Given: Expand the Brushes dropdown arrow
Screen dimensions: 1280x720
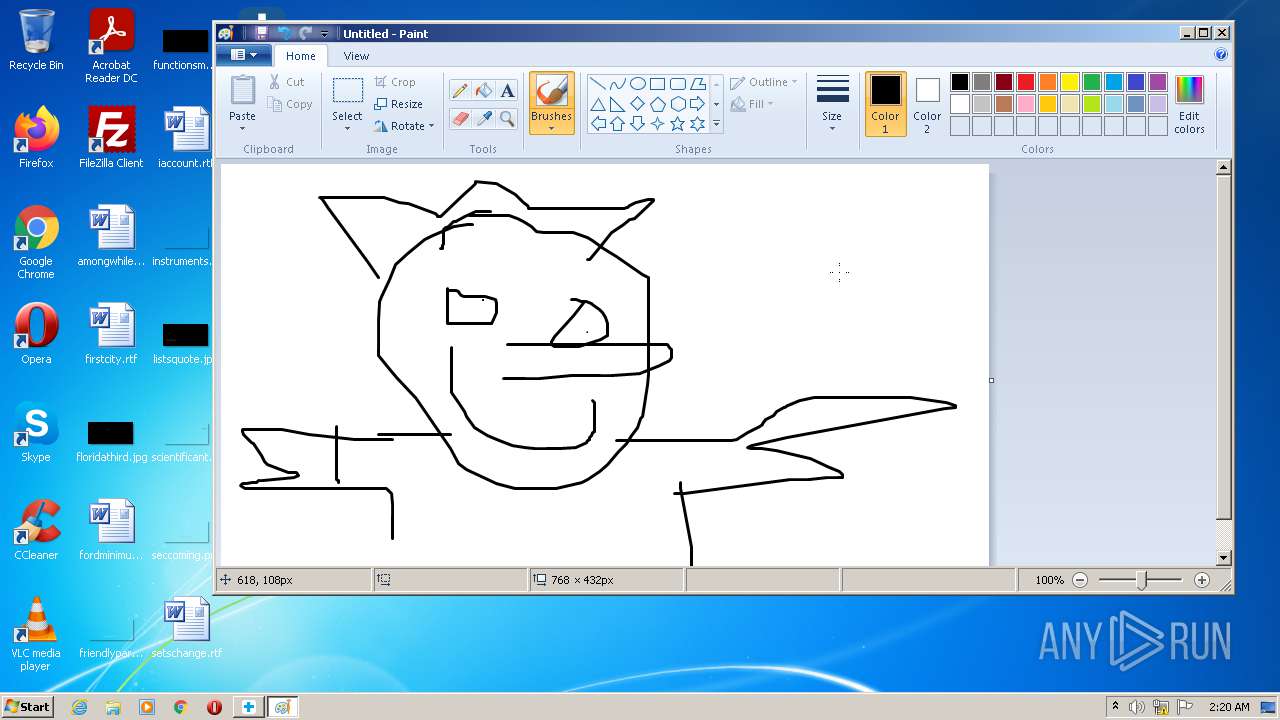Looking at the screenshot, I should coord(551,128).
